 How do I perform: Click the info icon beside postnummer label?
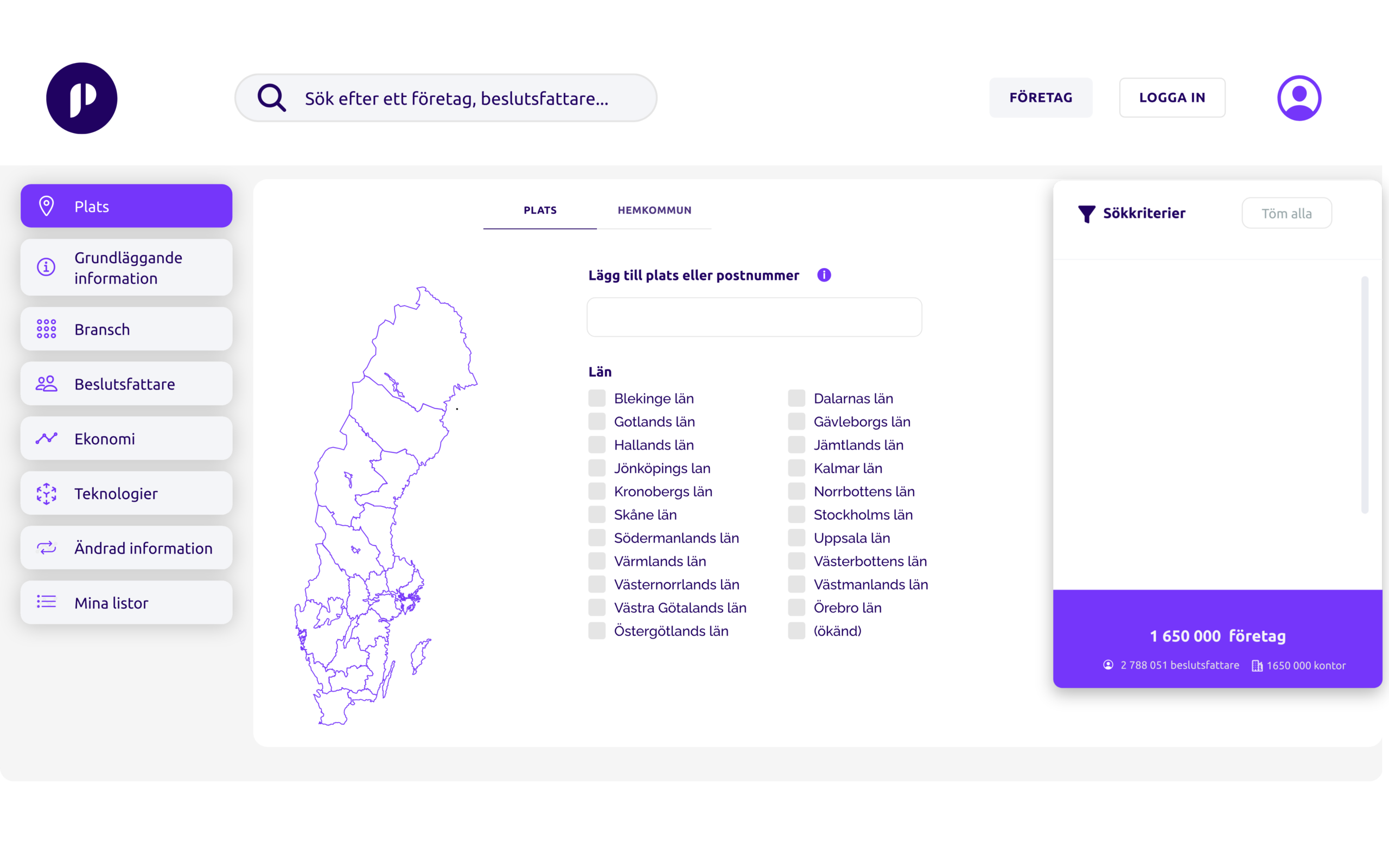click(824, 275)
